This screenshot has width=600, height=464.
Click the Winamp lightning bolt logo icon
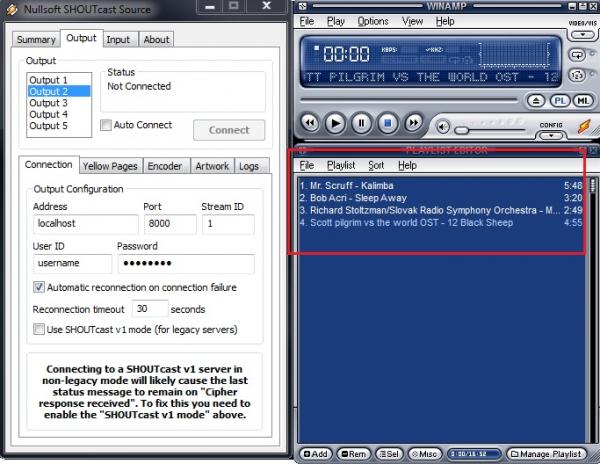(584, 126)
